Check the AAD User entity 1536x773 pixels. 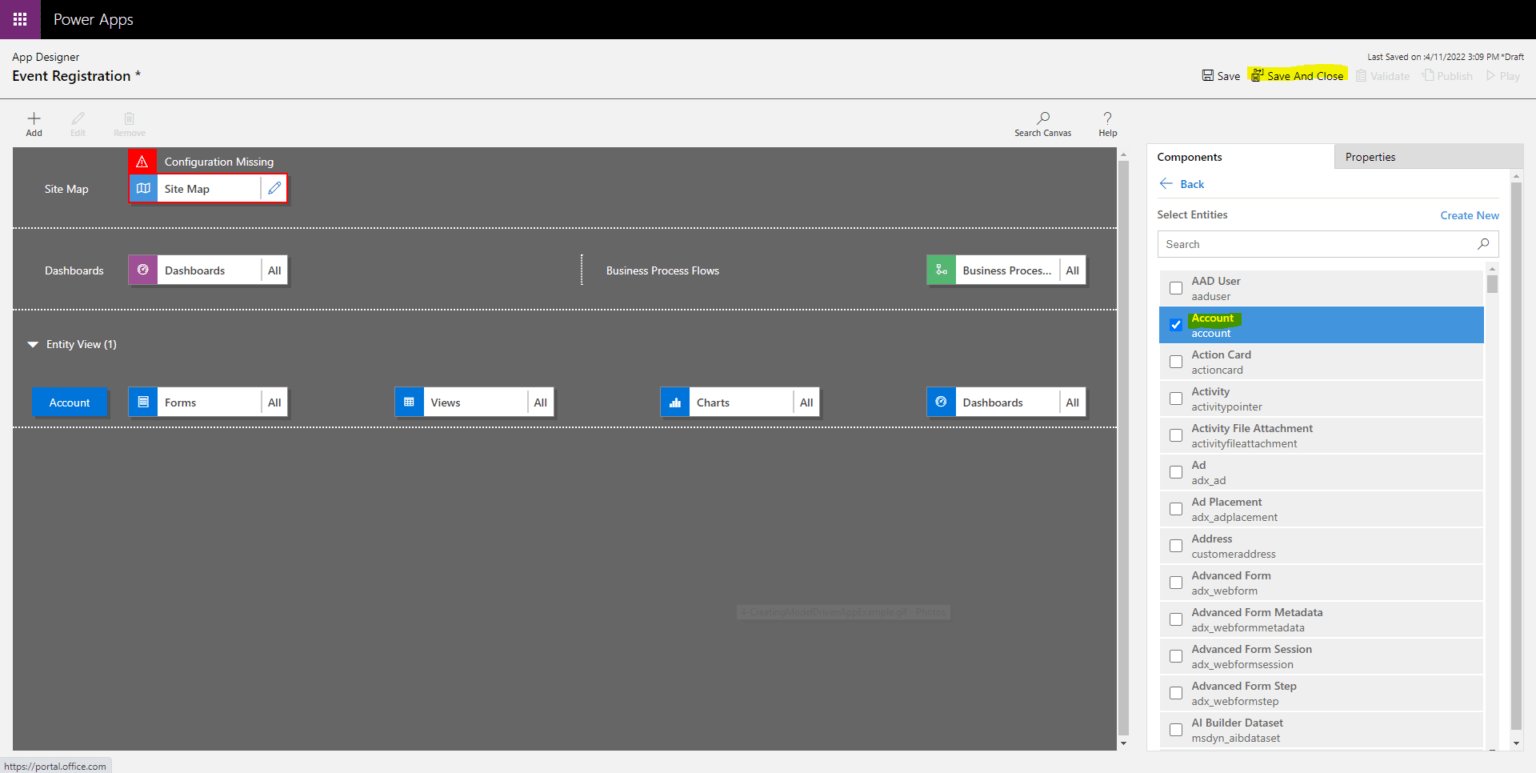[x=1175, y=287]
